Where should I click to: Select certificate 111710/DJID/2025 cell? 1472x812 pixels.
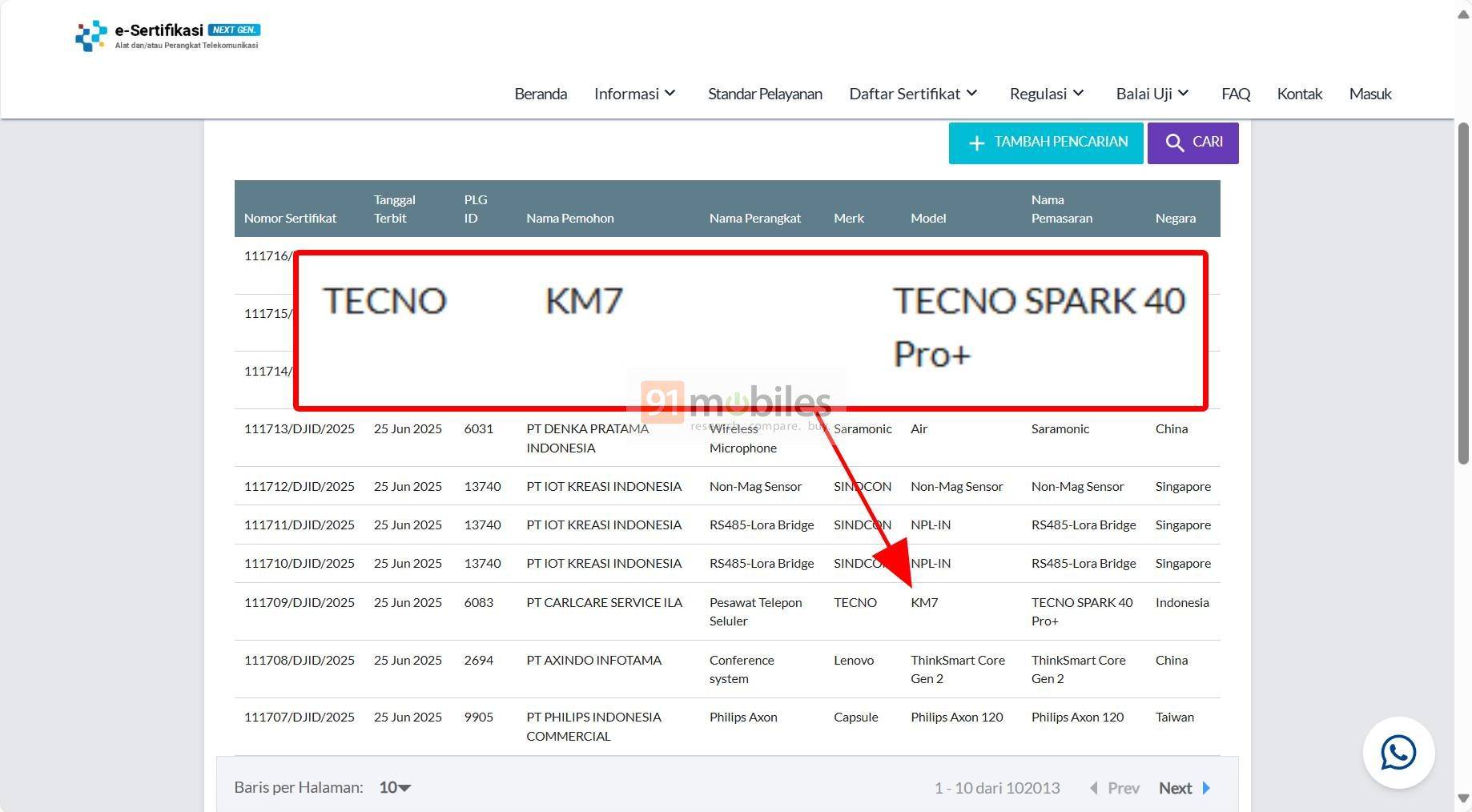click(299, 563)
